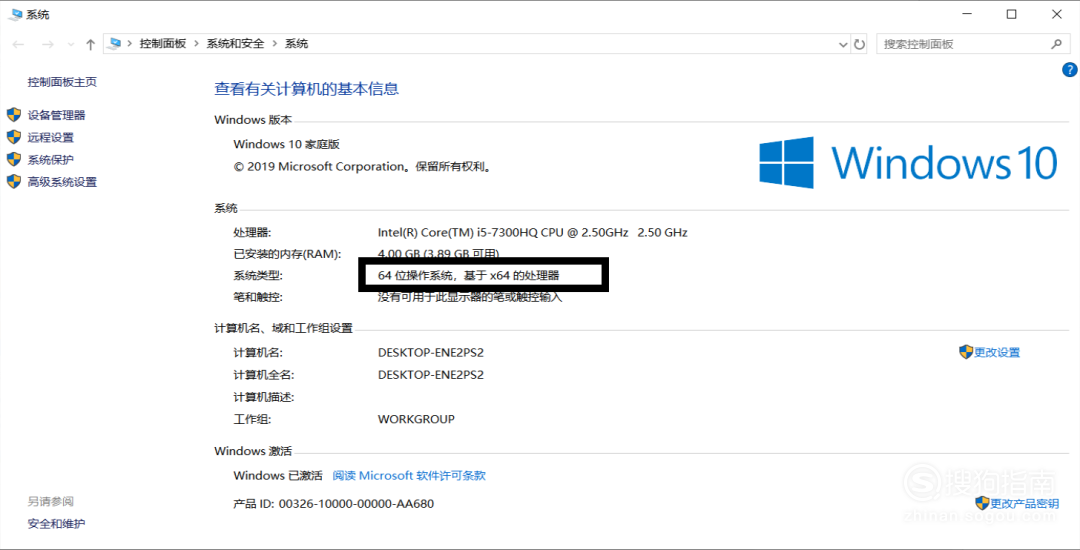The image size is (1080, 550).
Task: Click the 更改设置 link
Action: (997, 352)
